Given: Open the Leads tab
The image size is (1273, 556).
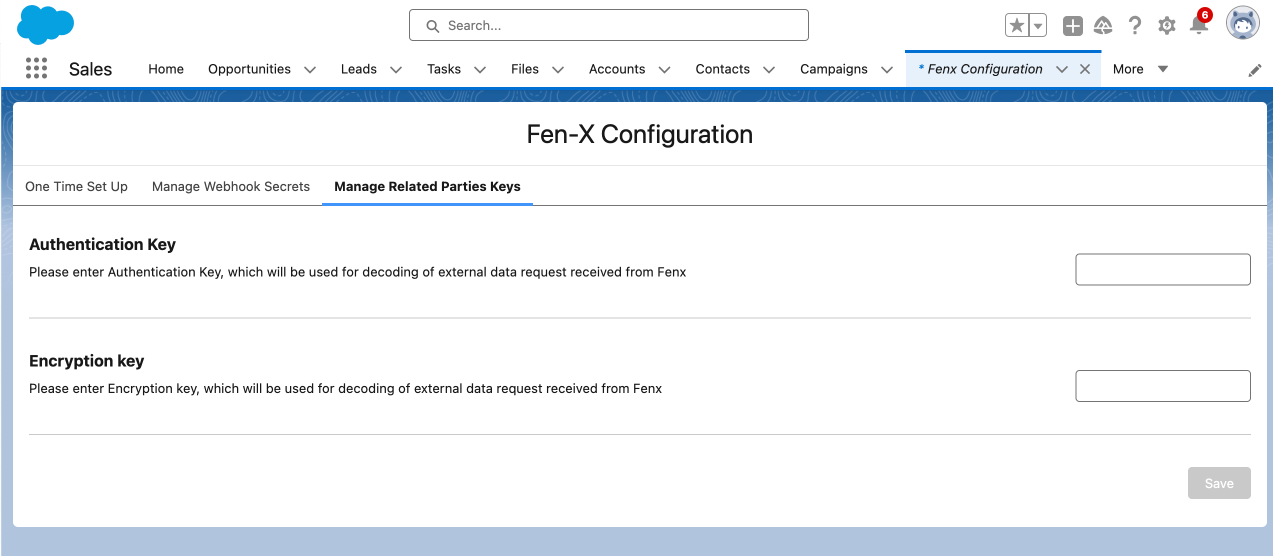Looking at the screenshot, I should 359,69.
